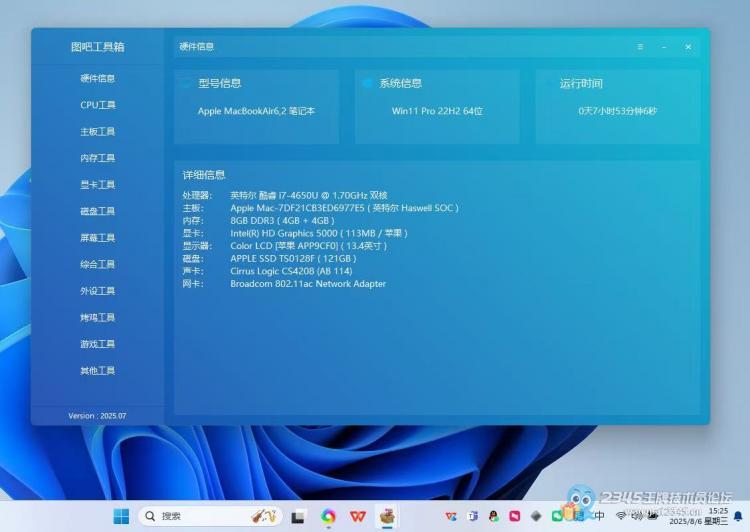Click the gray diamond tray icon

point(536,516)
